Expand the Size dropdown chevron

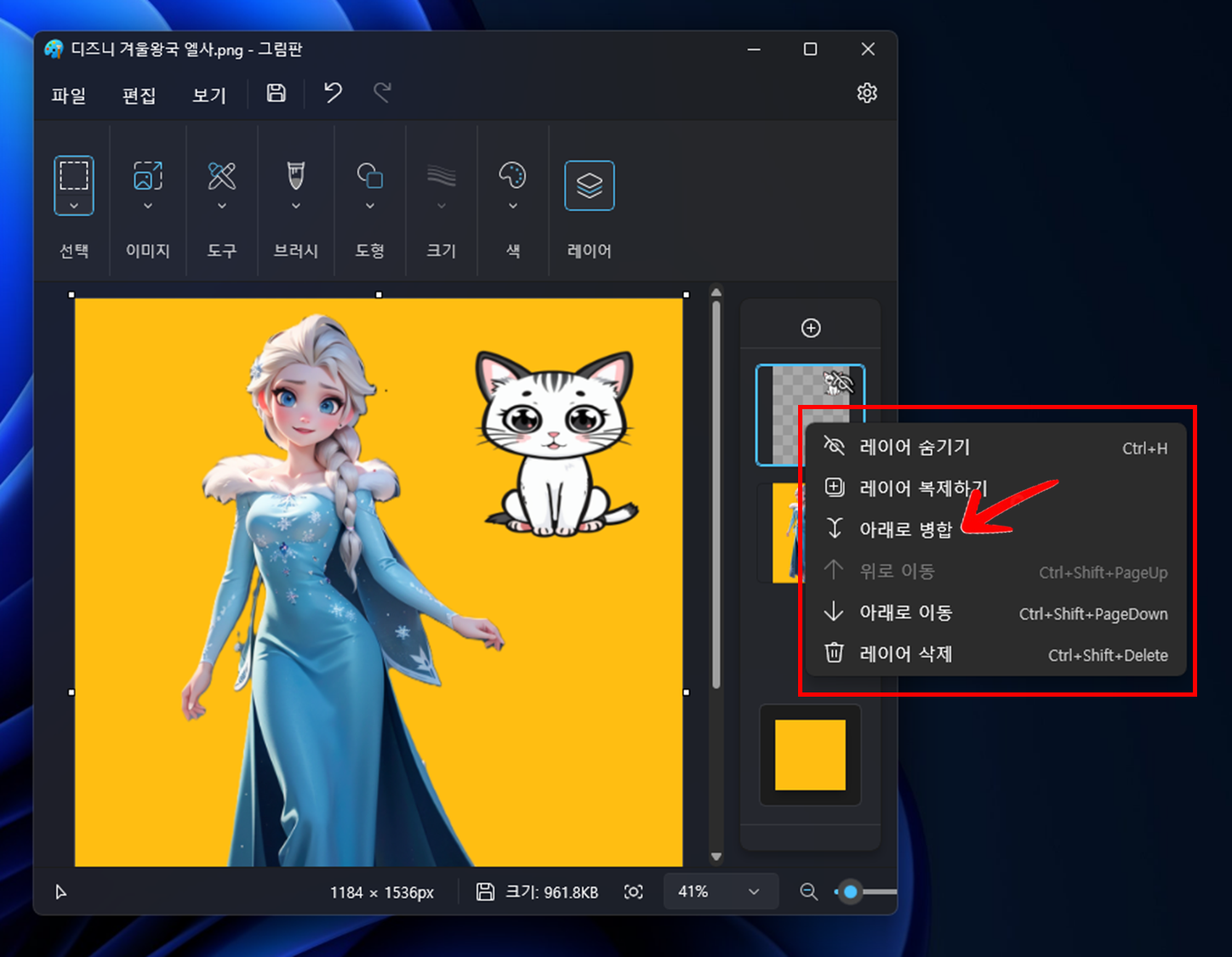(441, 206)
